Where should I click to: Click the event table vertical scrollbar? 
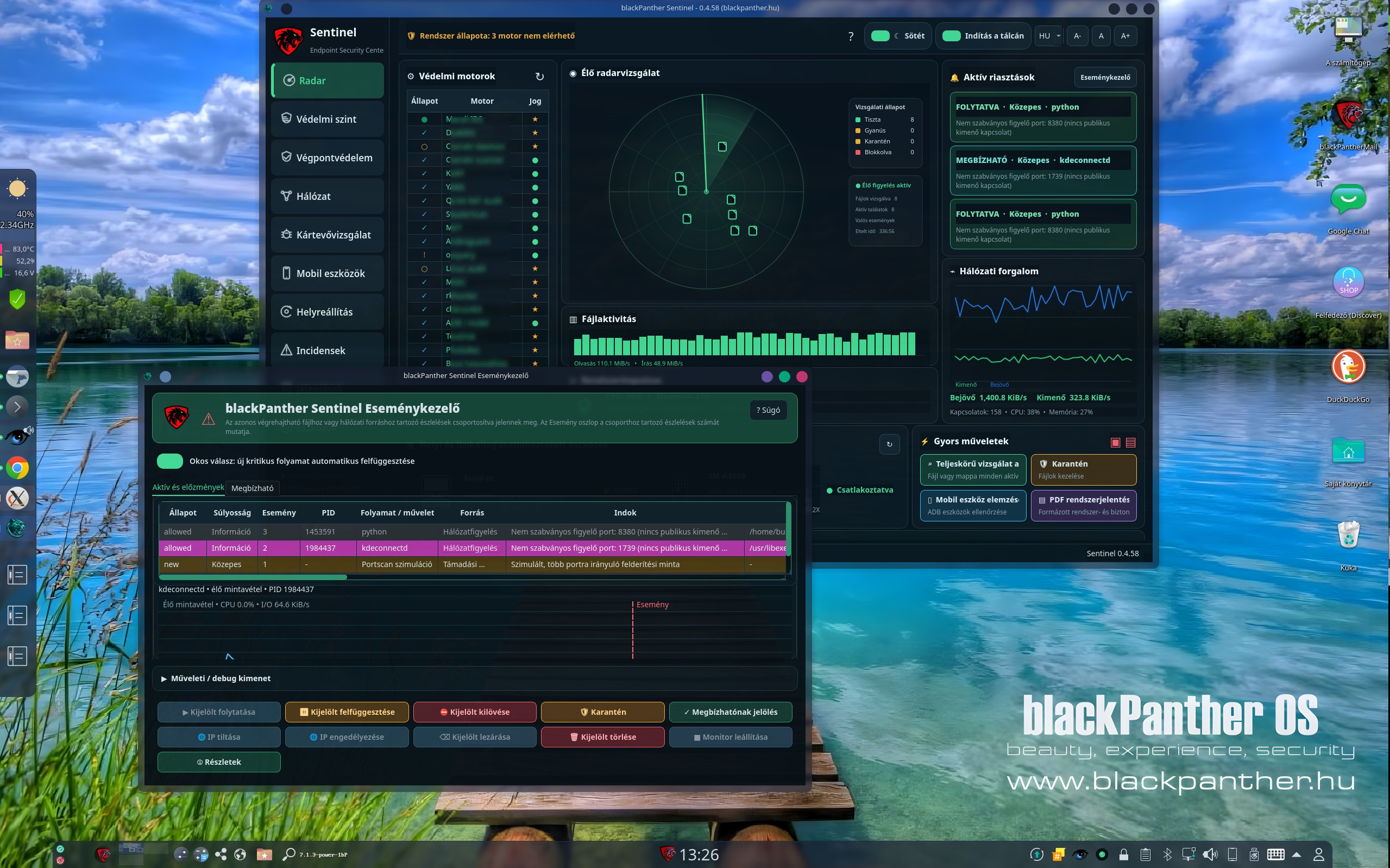pyautogui.click(x=789, y=529)
